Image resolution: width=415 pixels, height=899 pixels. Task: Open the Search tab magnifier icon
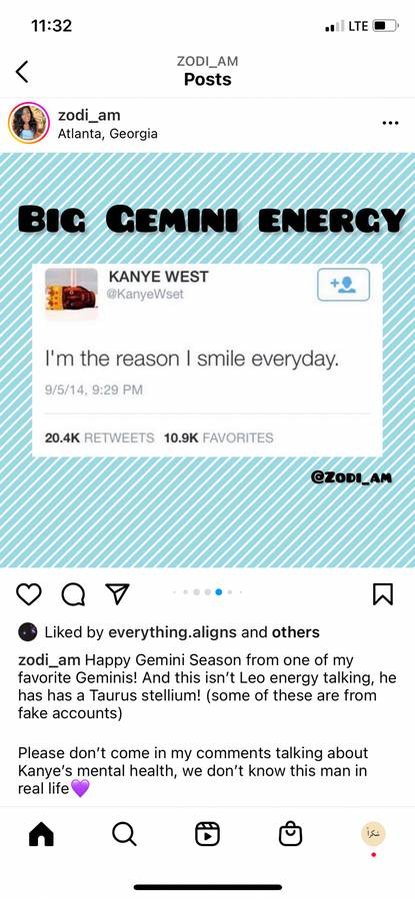124,834
